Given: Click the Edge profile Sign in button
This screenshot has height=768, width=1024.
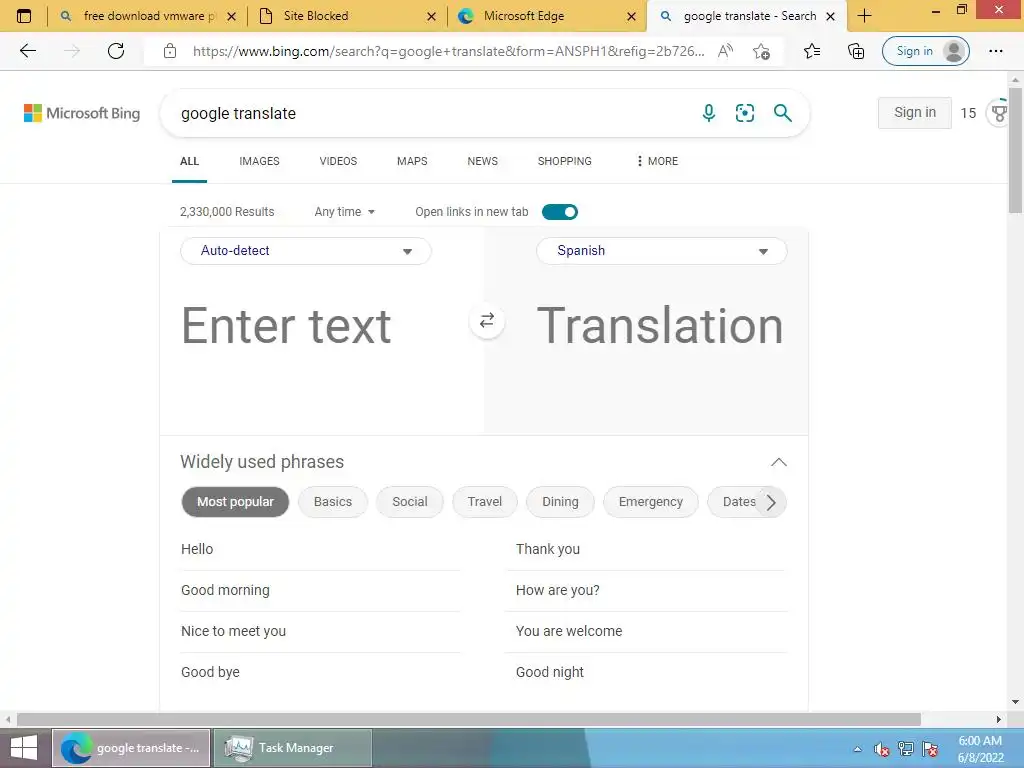Looking at the screenshot, I should [x=925, y=51].
